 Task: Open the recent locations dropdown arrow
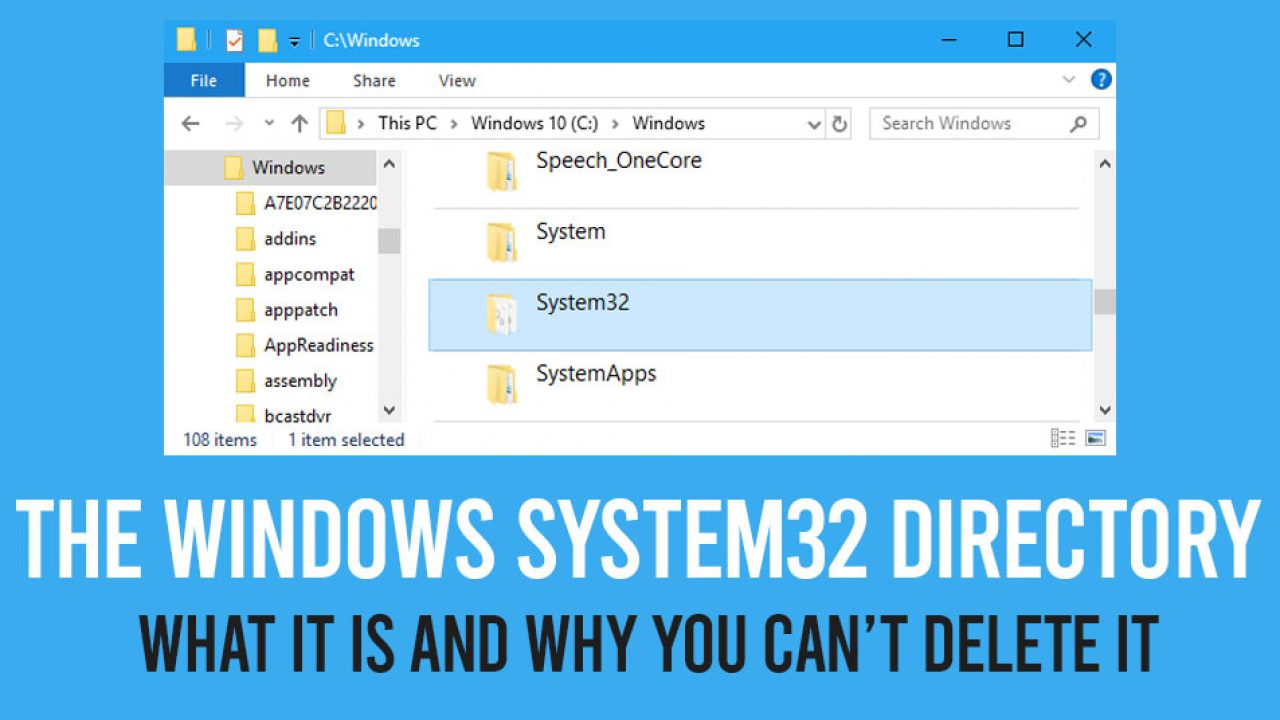269,123
